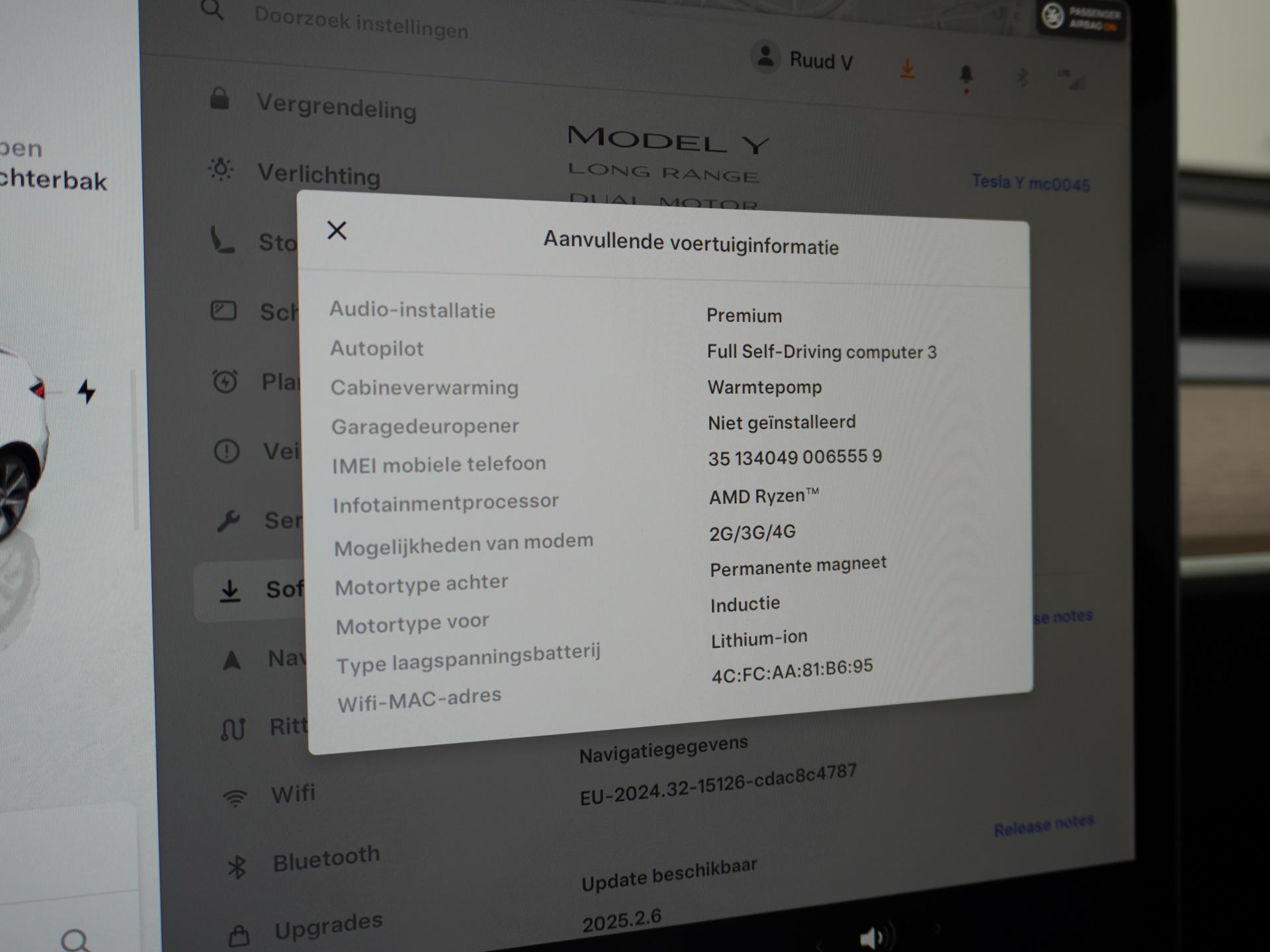1270x952 pixels.
Task: Select the 2G/3G/4G modem value
Action: 752,532
